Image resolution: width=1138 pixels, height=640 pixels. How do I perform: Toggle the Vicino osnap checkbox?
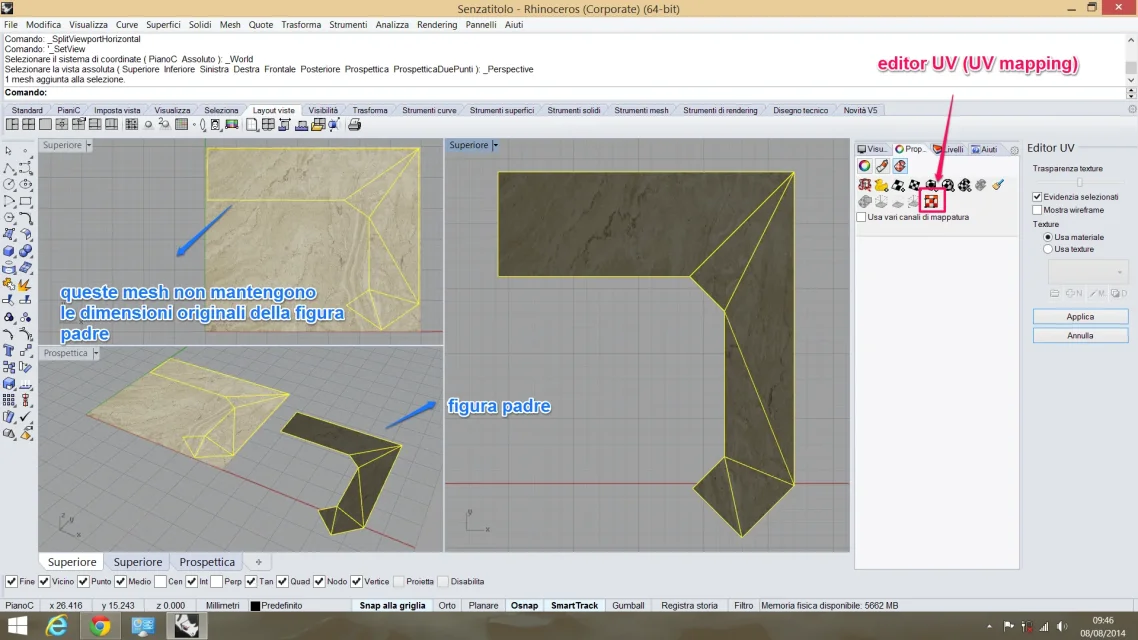pos(44,581)
